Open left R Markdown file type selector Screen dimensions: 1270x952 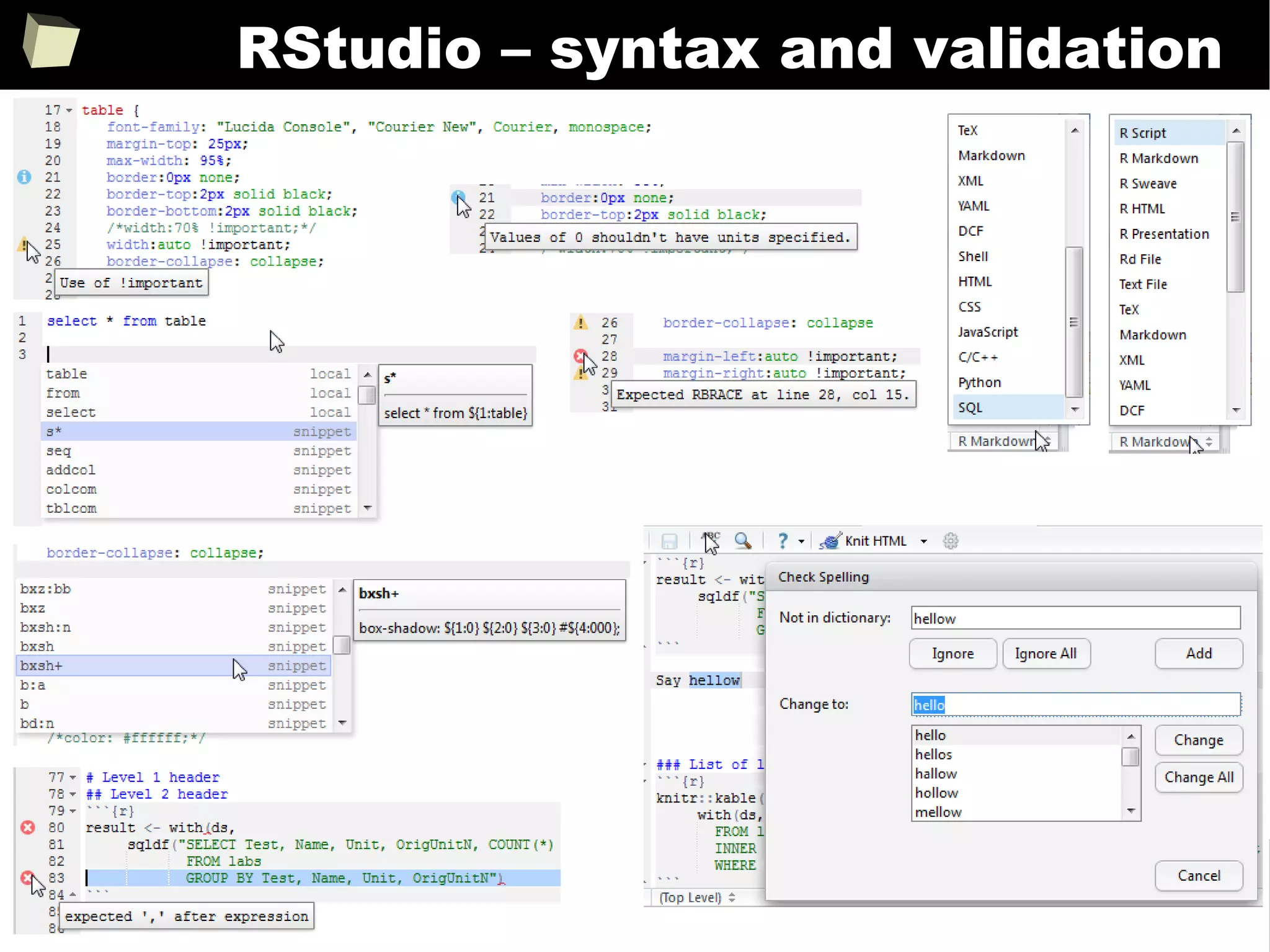[1005, 442]
